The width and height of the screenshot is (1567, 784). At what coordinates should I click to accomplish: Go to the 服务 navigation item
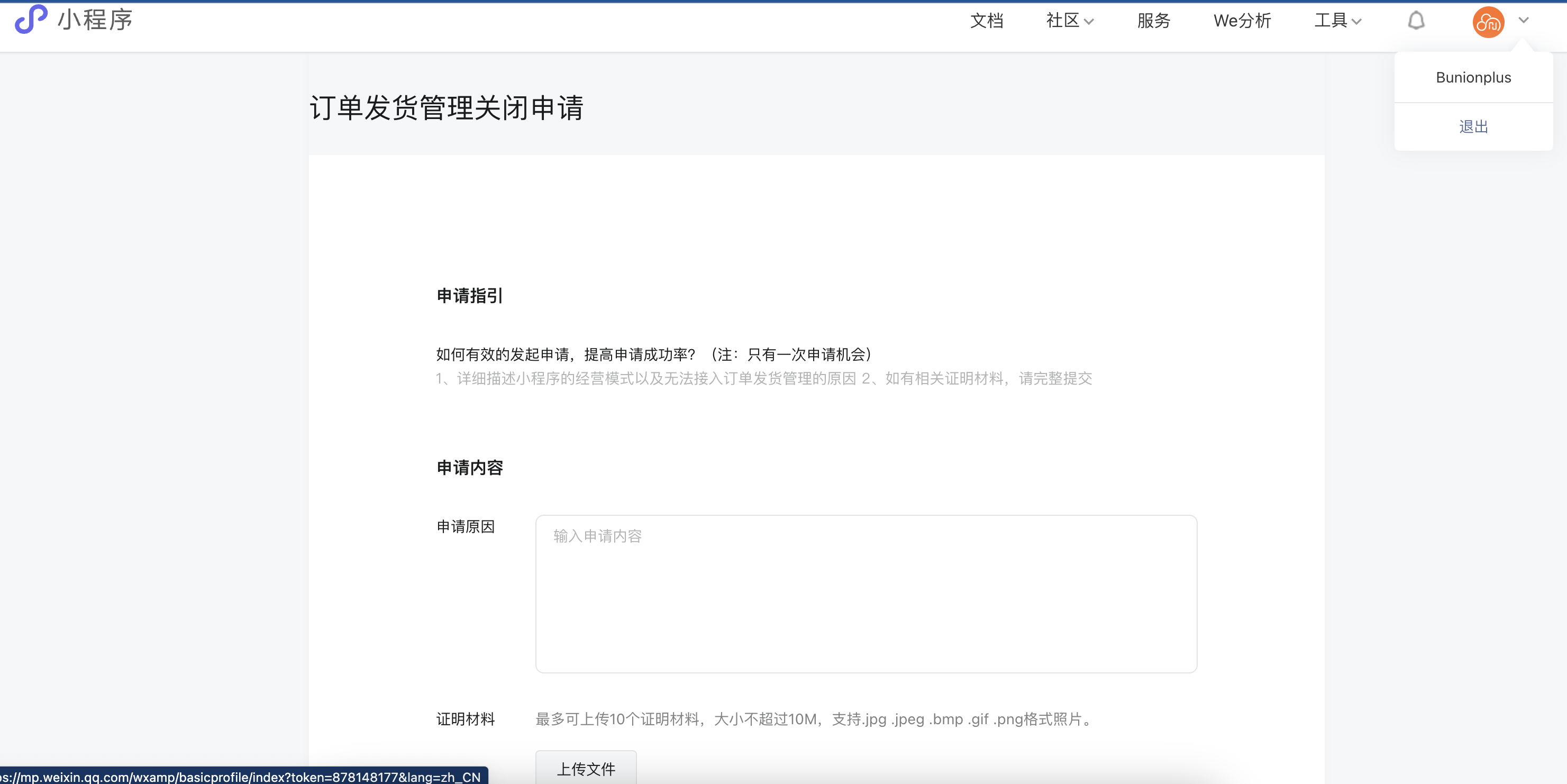coord(1153,21)
